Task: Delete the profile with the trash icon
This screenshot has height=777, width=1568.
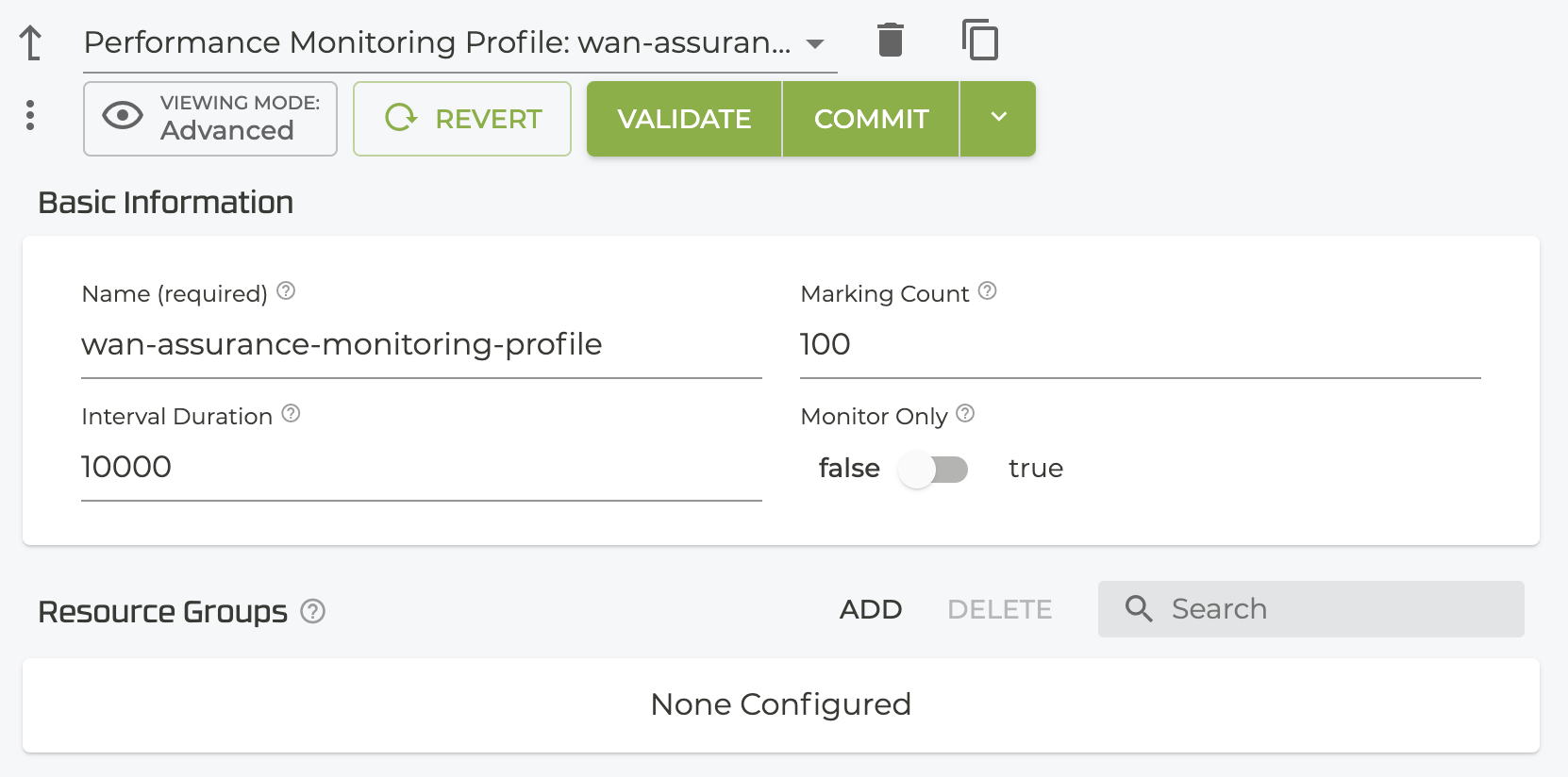Action: coord(890,41)
